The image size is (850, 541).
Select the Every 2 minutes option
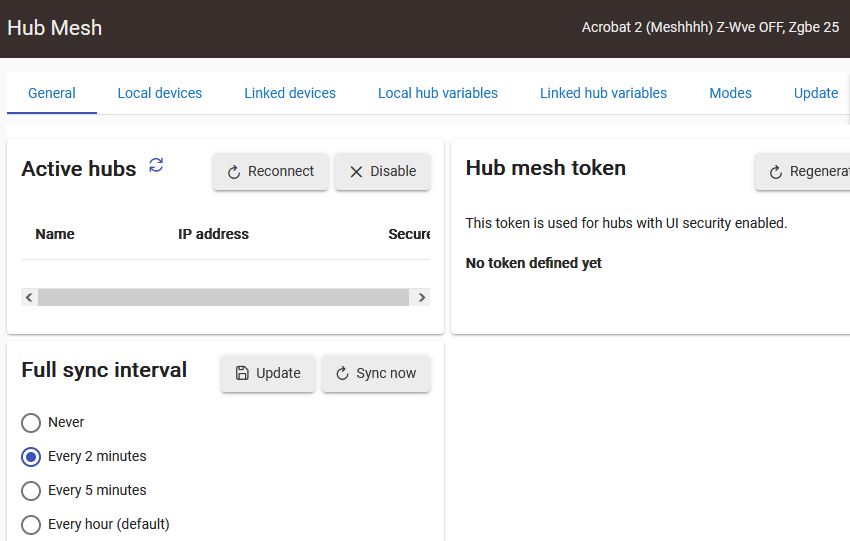(31, 457)
